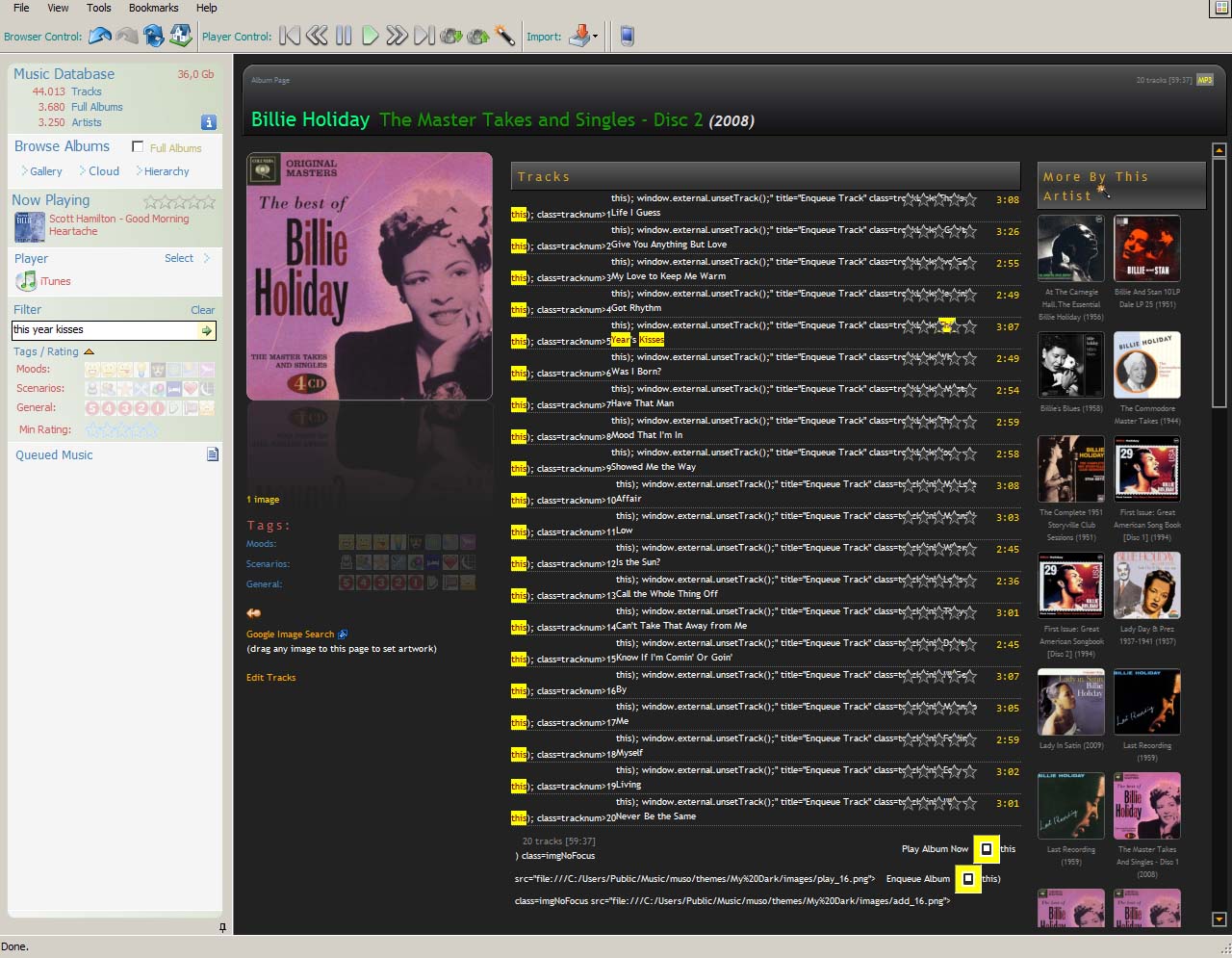Viewport: 1232px width, 958px height.
Task: Skip to the next track button
Action: (x=424, y=36)
